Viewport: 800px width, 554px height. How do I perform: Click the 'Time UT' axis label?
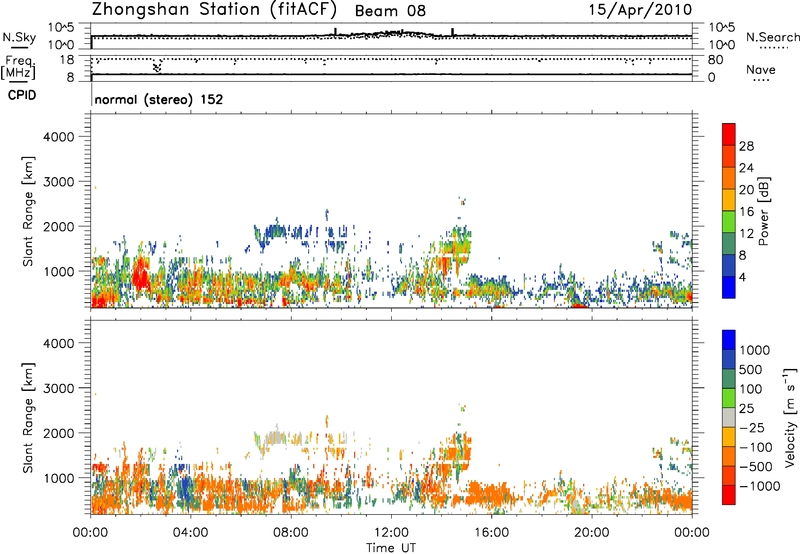[x=391, y=548]
